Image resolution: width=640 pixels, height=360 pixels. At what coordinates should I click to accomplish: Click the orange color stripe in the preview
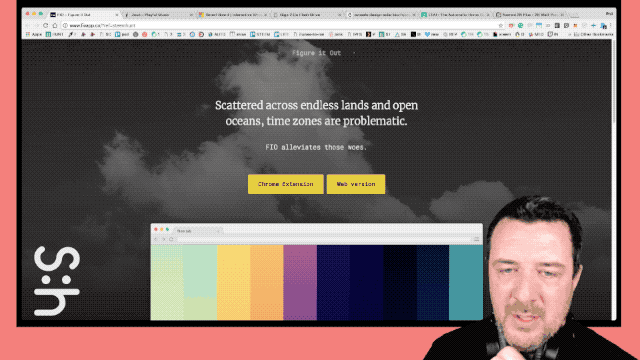click(x=267, y=282)
